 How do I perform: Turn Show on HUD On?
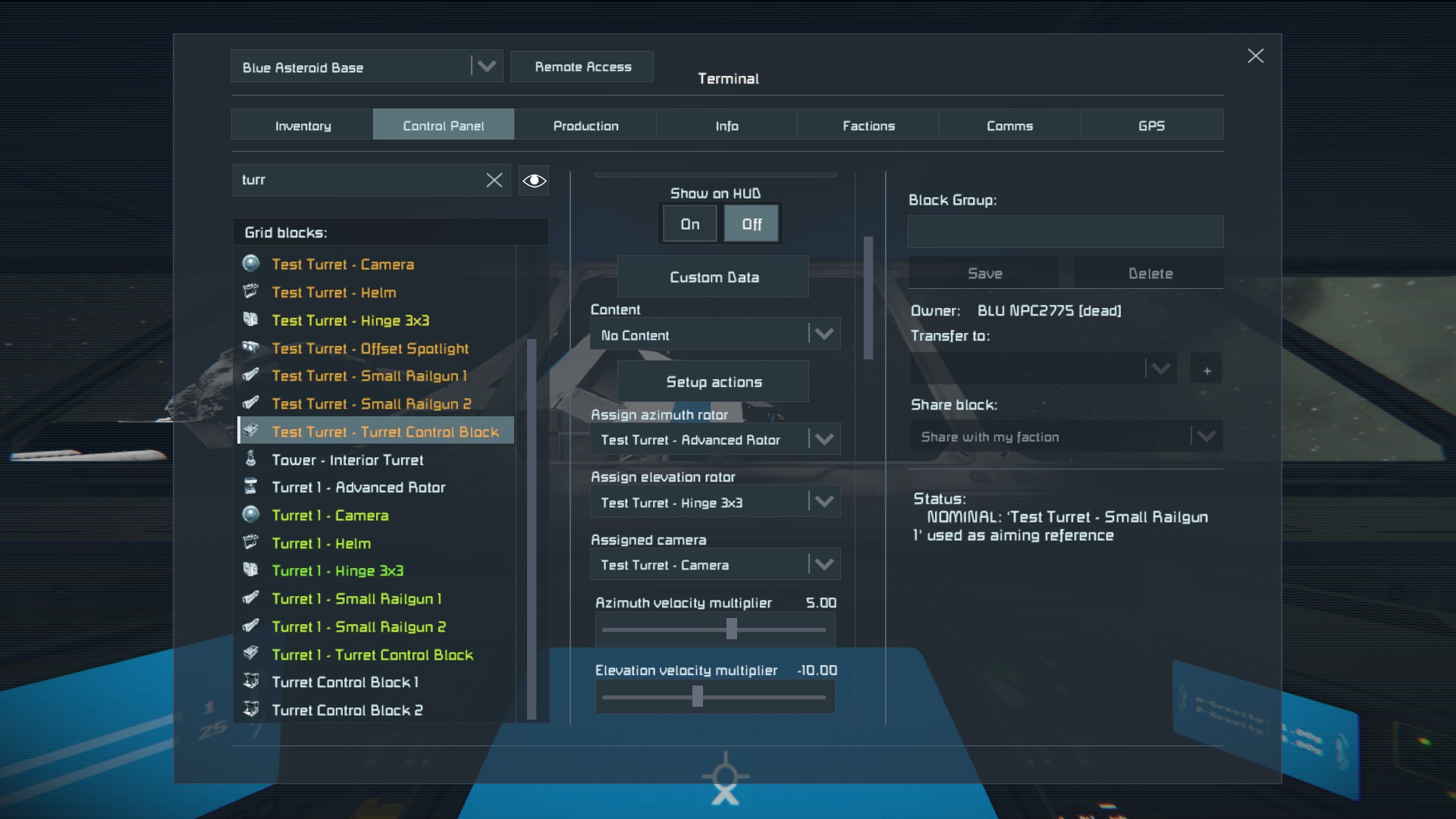(689, 224)
